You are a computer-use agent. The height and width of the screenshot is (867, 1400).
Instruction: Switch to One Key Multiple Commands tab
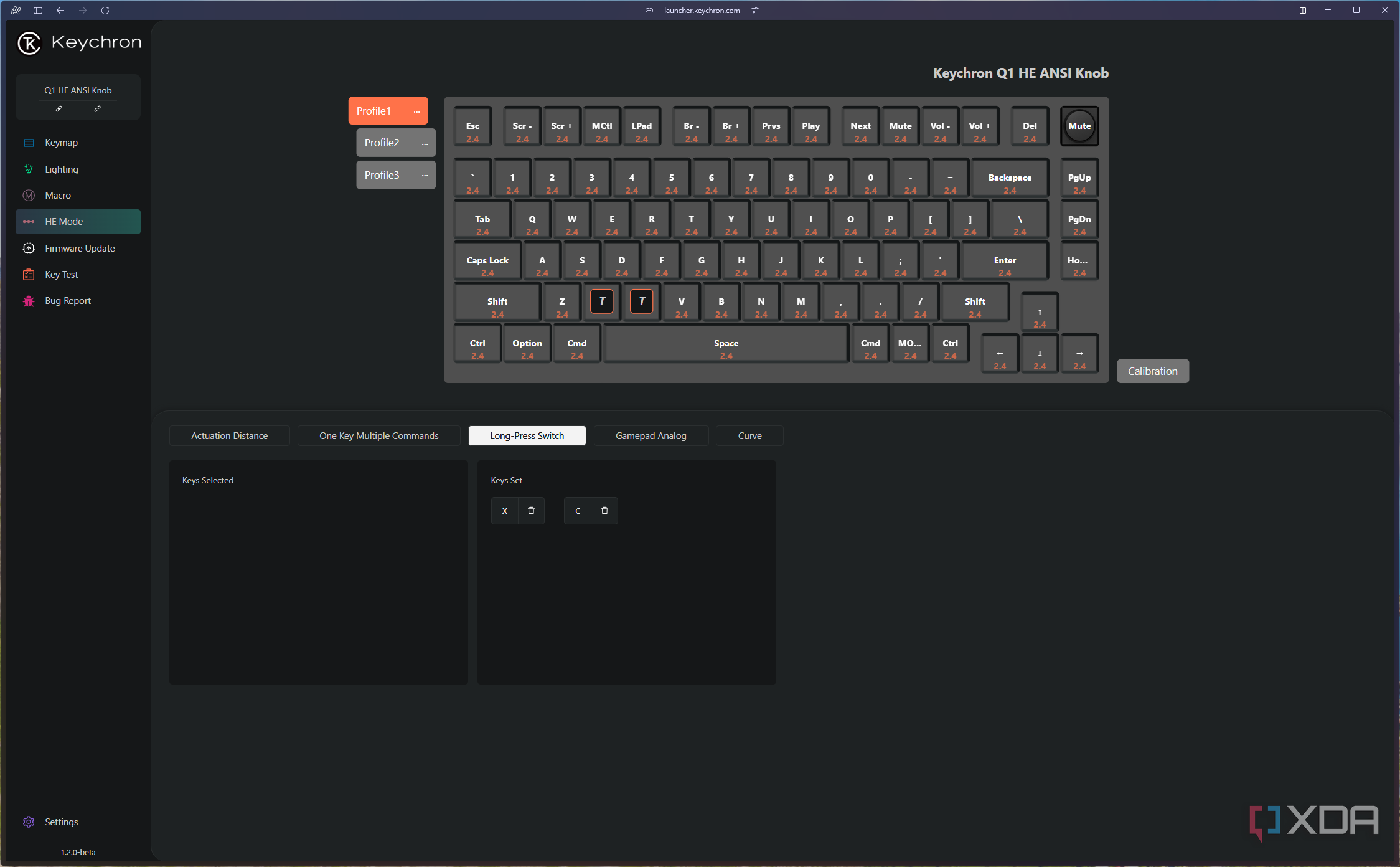pyautogui.click(x=379, y=436)
